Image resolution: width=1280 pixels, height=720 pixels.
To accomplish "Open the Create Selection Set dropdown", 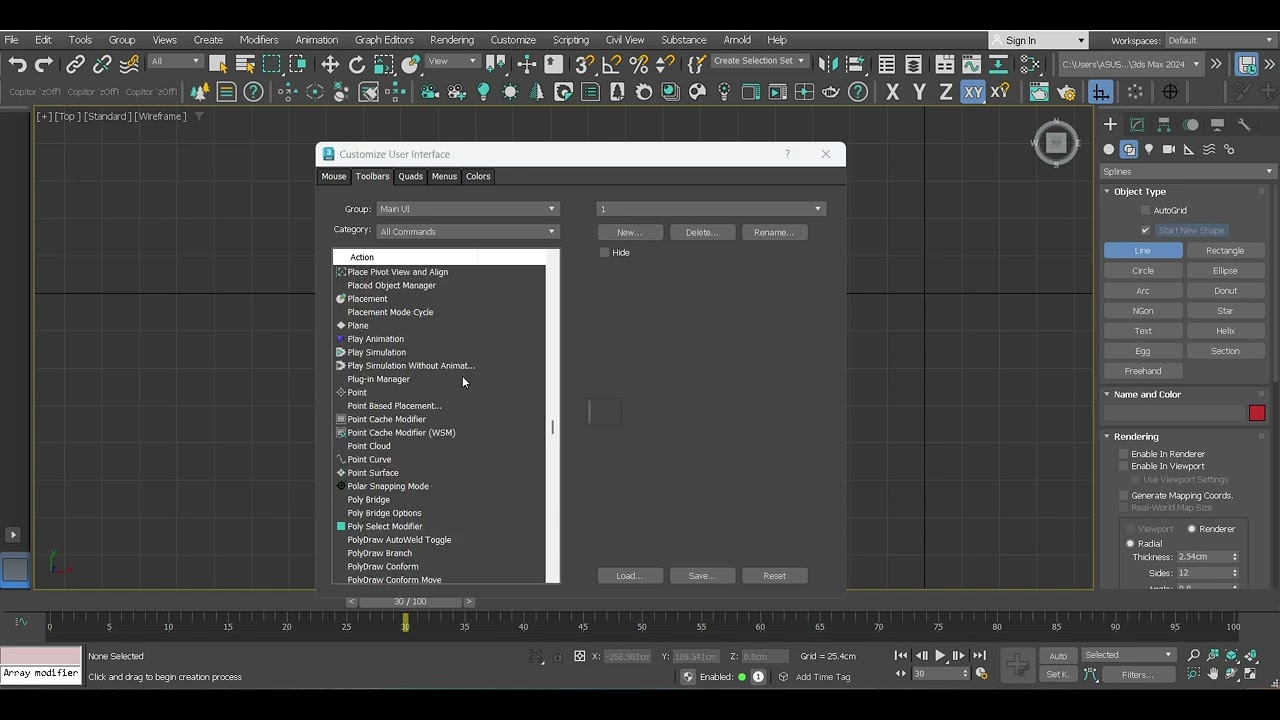I will click(758, 61).
